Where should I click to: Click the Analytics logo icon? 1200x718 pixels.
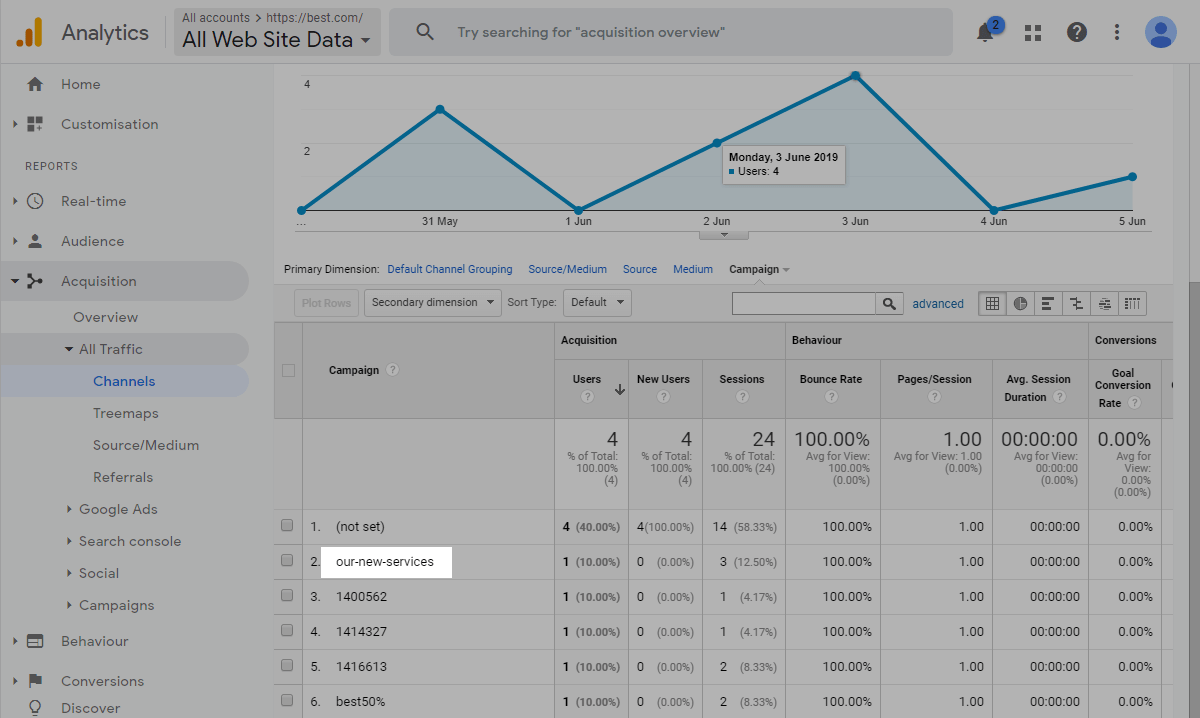coord(29,32)
